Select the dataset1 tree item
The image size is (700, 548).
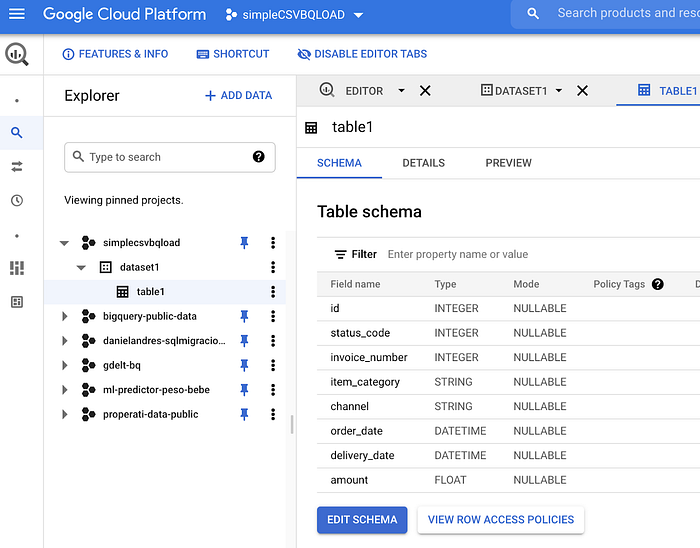click(x=139, y=267)
